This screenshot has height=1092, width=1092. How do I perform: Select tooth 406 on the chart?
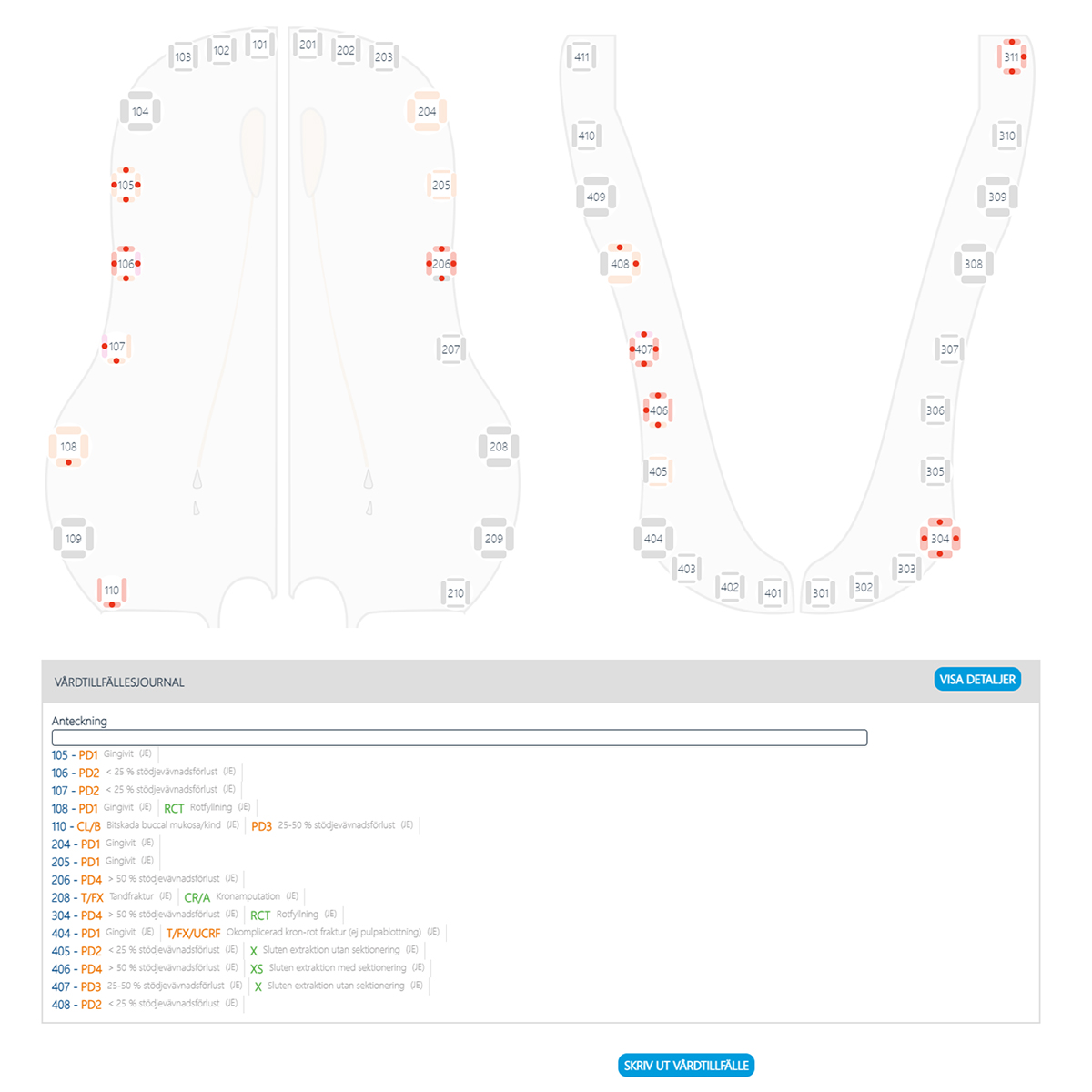(659, 410)
